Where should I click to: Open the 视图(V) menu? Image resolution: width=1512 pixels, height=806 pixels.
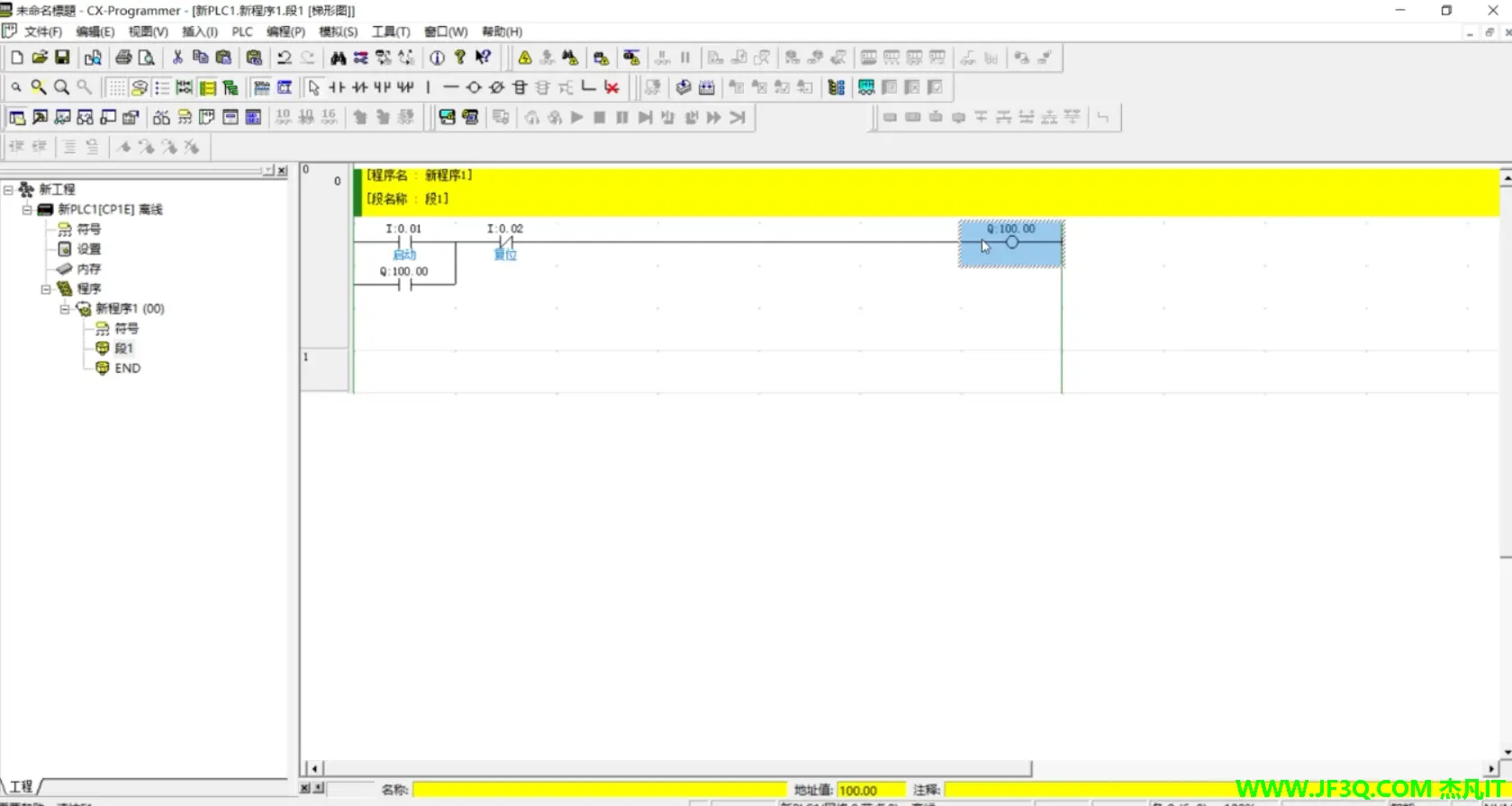coord(148,32)
